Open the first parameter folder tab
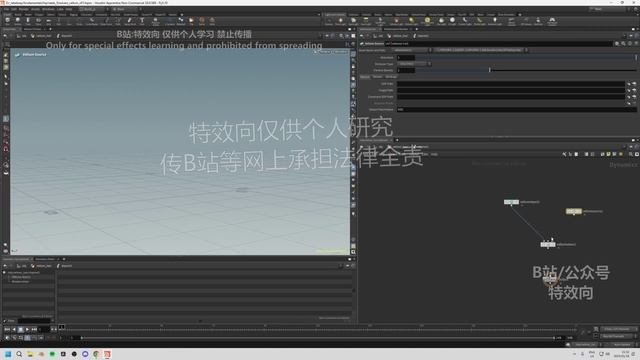 click(364, 77)
